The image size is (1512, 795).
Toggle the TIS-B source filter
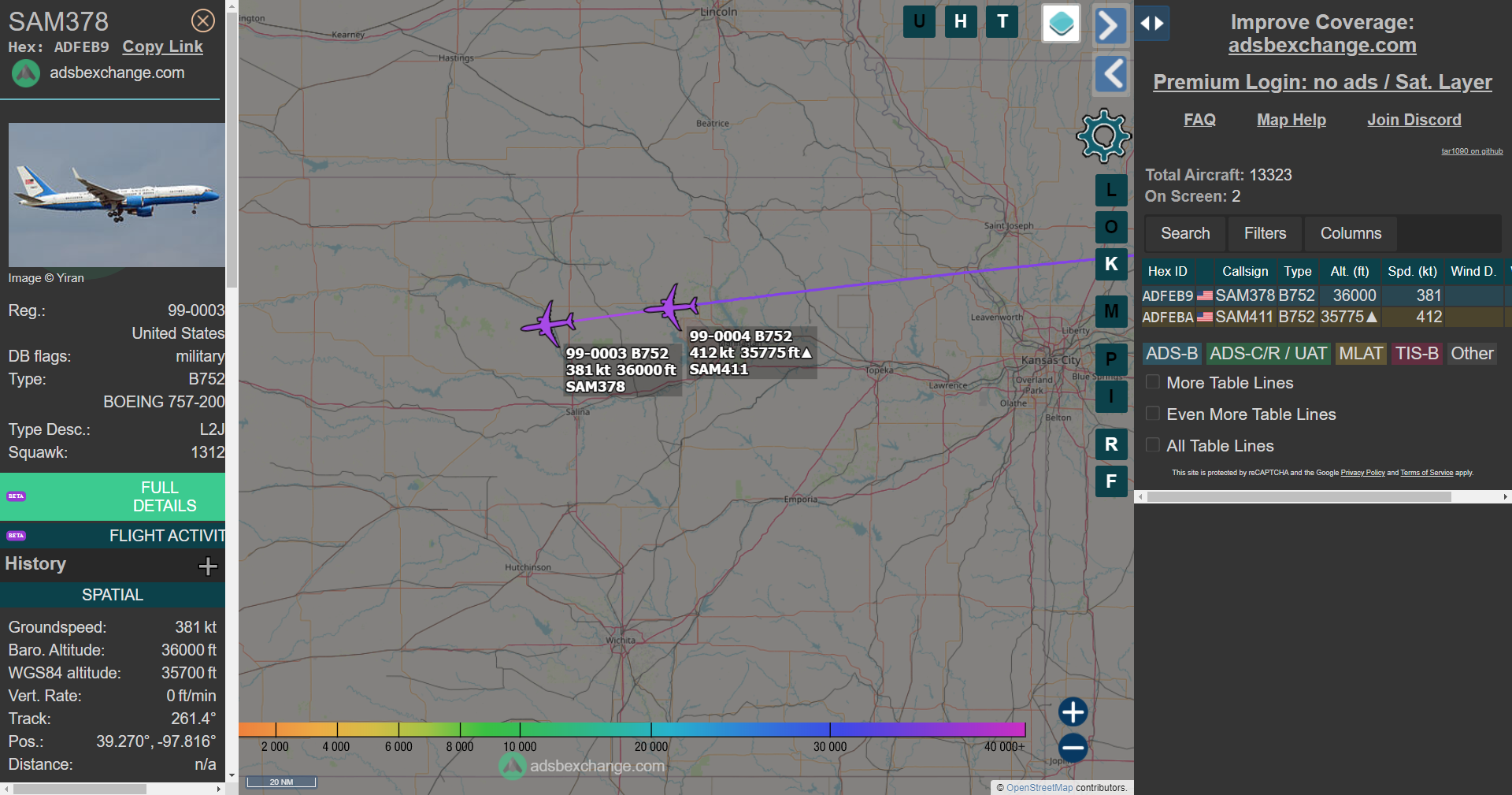tap(1417, 354)
